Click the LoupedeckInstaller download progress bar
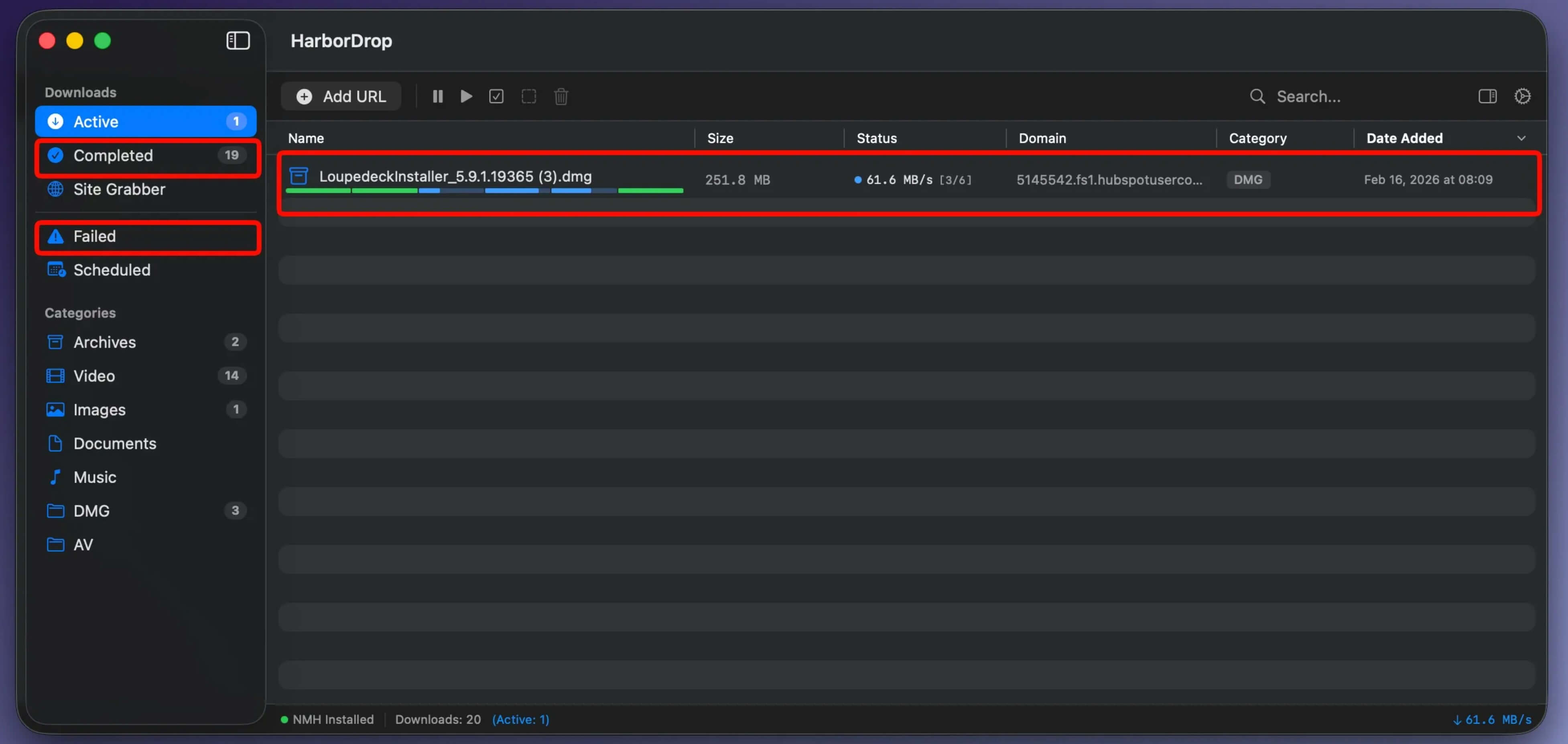 [x=484, y=191]
